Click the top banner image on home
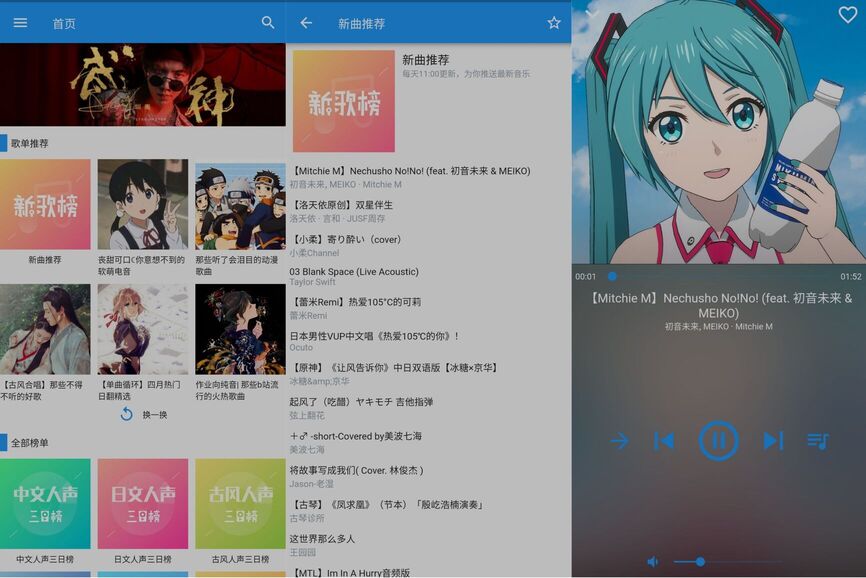The image size is (866, 578). point(142,85)
